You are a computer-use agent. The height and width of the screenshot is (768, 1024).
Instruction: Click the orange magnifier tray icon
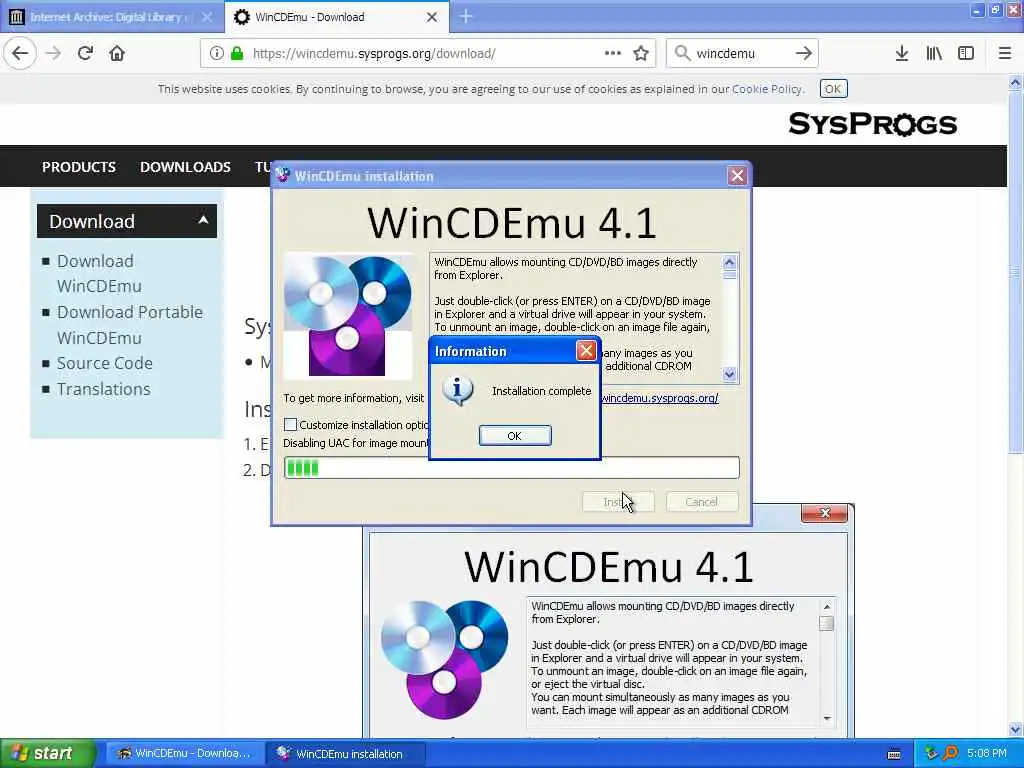950,754
